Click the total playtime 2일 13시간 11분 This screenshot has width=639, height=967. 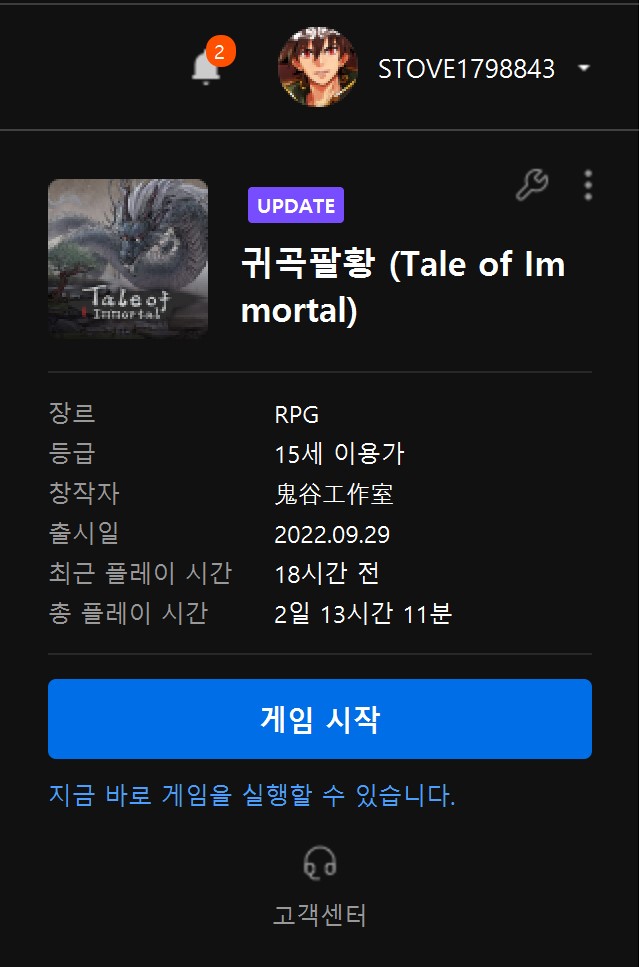click(x=363, y=614)
